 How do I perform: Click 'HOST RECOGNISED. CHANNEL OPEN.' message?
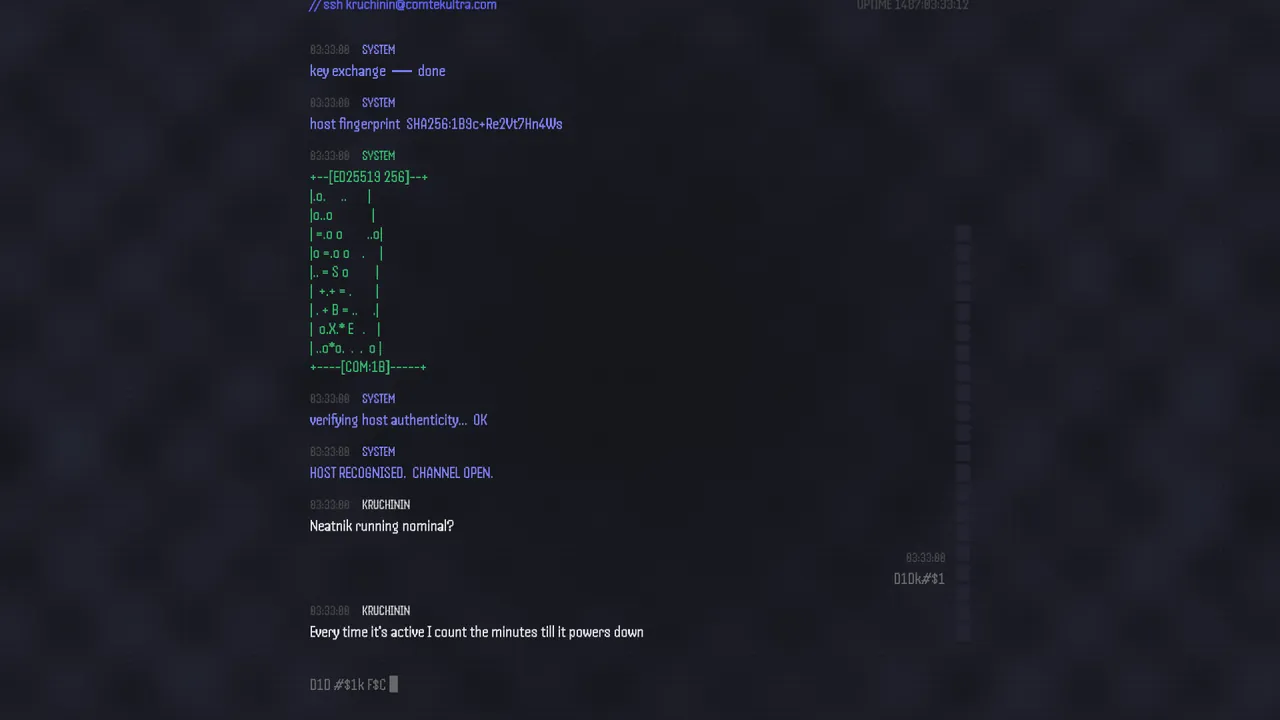click(401, 473)
